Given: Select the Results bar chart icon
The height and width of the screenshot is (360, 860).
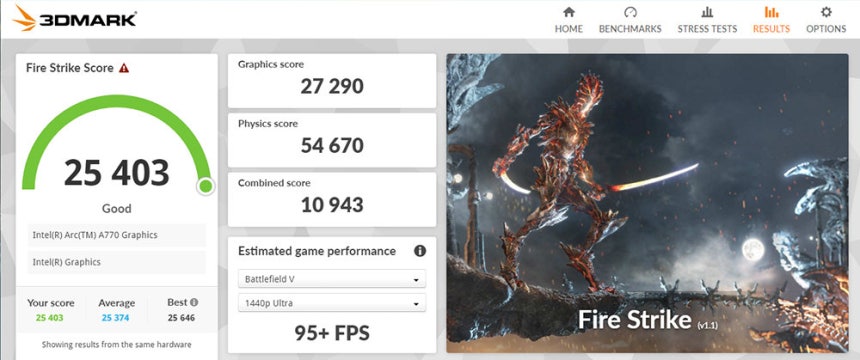Looking at the screenshot, I should (771, 12).
